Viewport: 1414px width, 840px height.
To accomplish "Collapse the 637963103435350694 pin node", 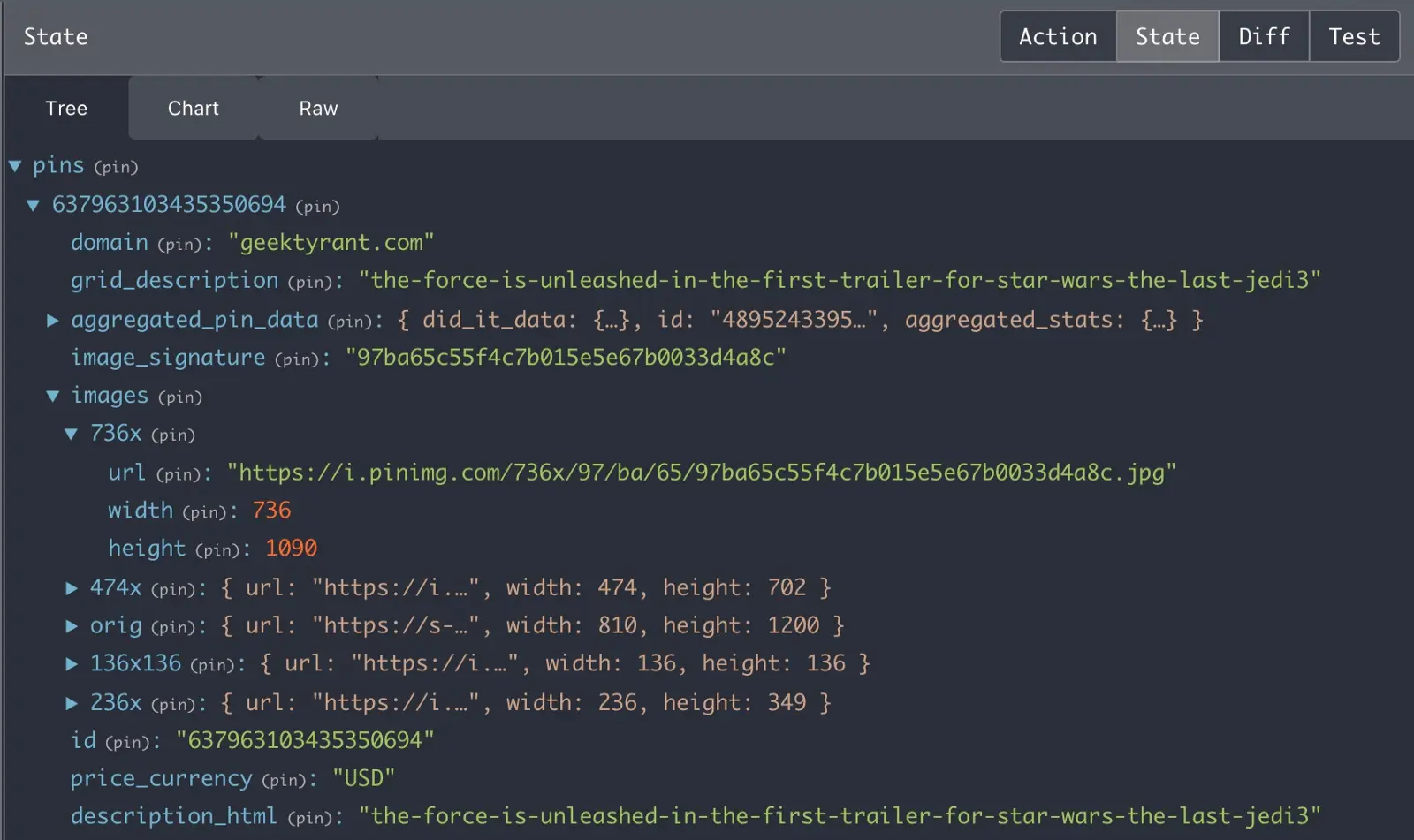I will click(x=34, y=205).
